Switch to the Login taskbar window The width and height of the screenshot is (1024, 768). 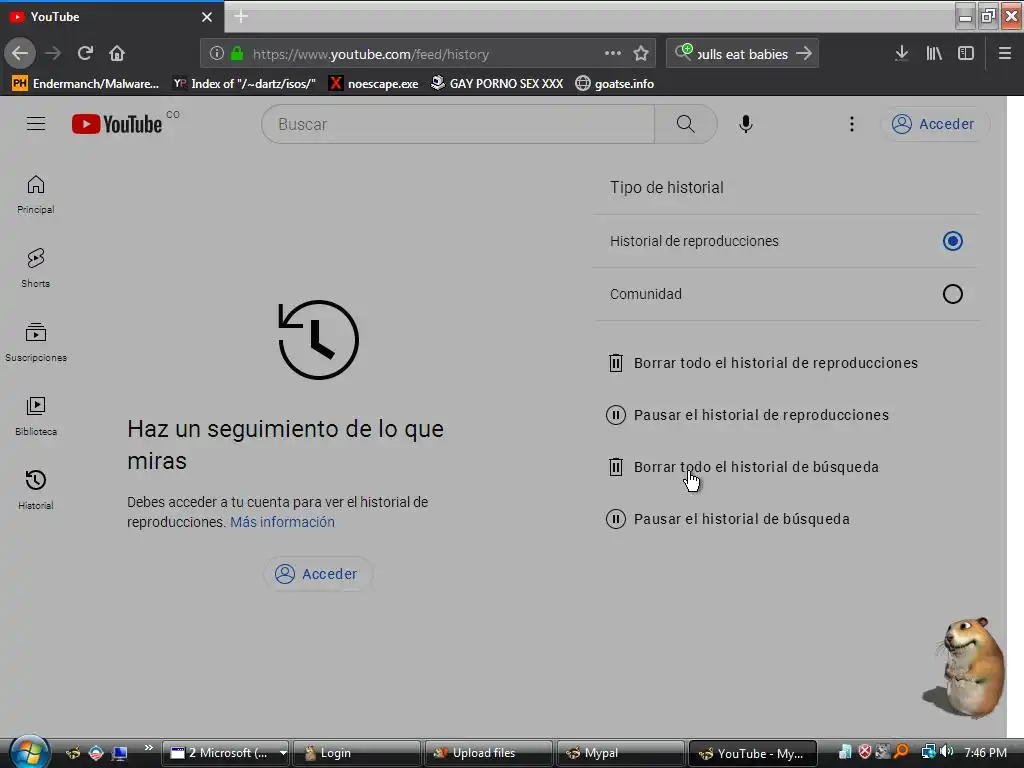(357, 753)
